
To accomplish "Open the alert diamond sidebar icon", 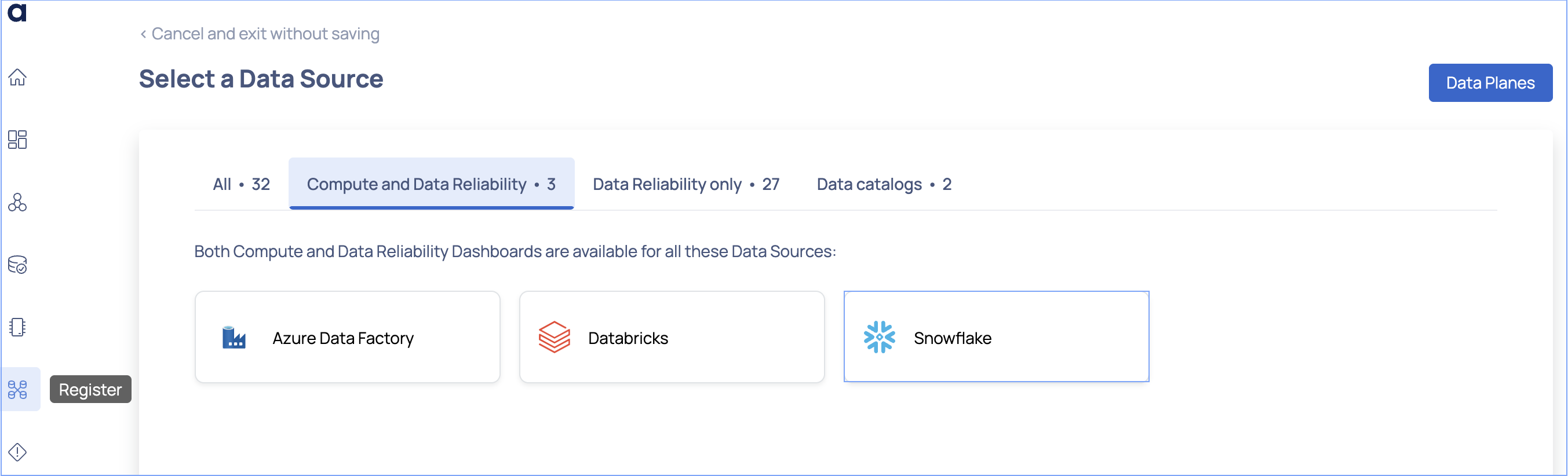I will click(17, 452).
